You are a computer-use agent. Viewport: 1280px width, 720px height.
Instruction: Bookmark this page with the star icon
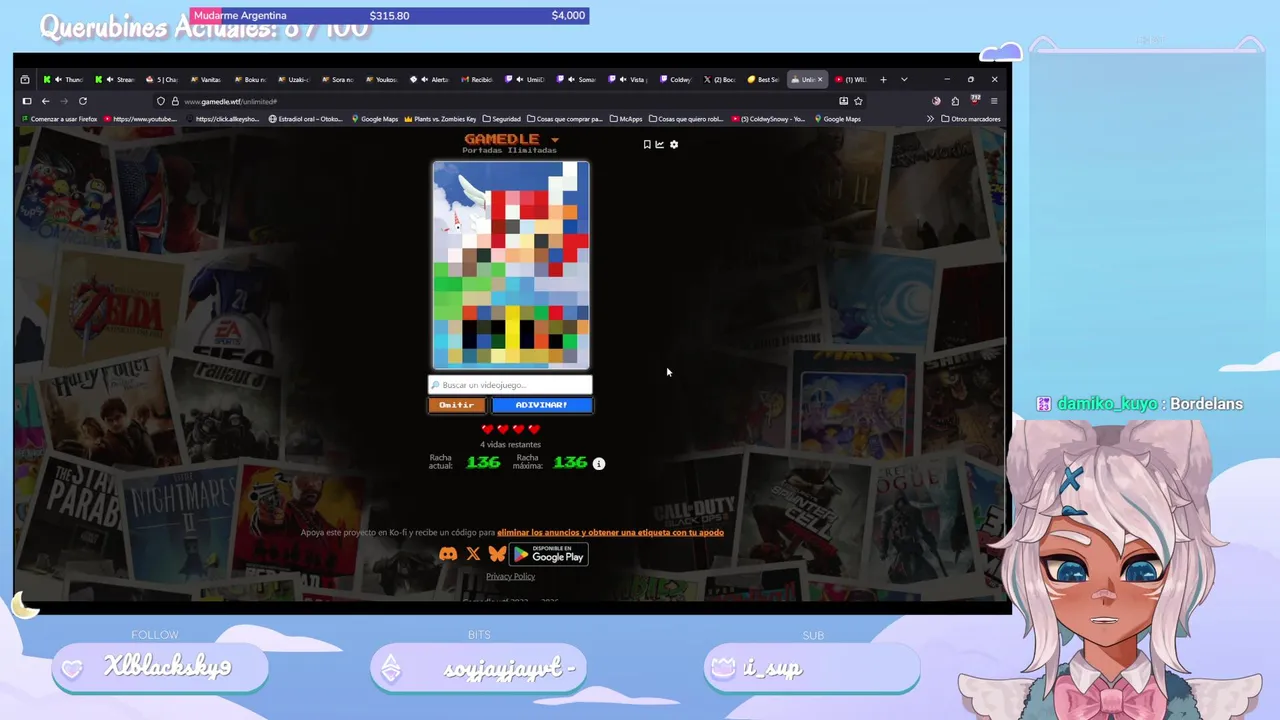point(858,101)
